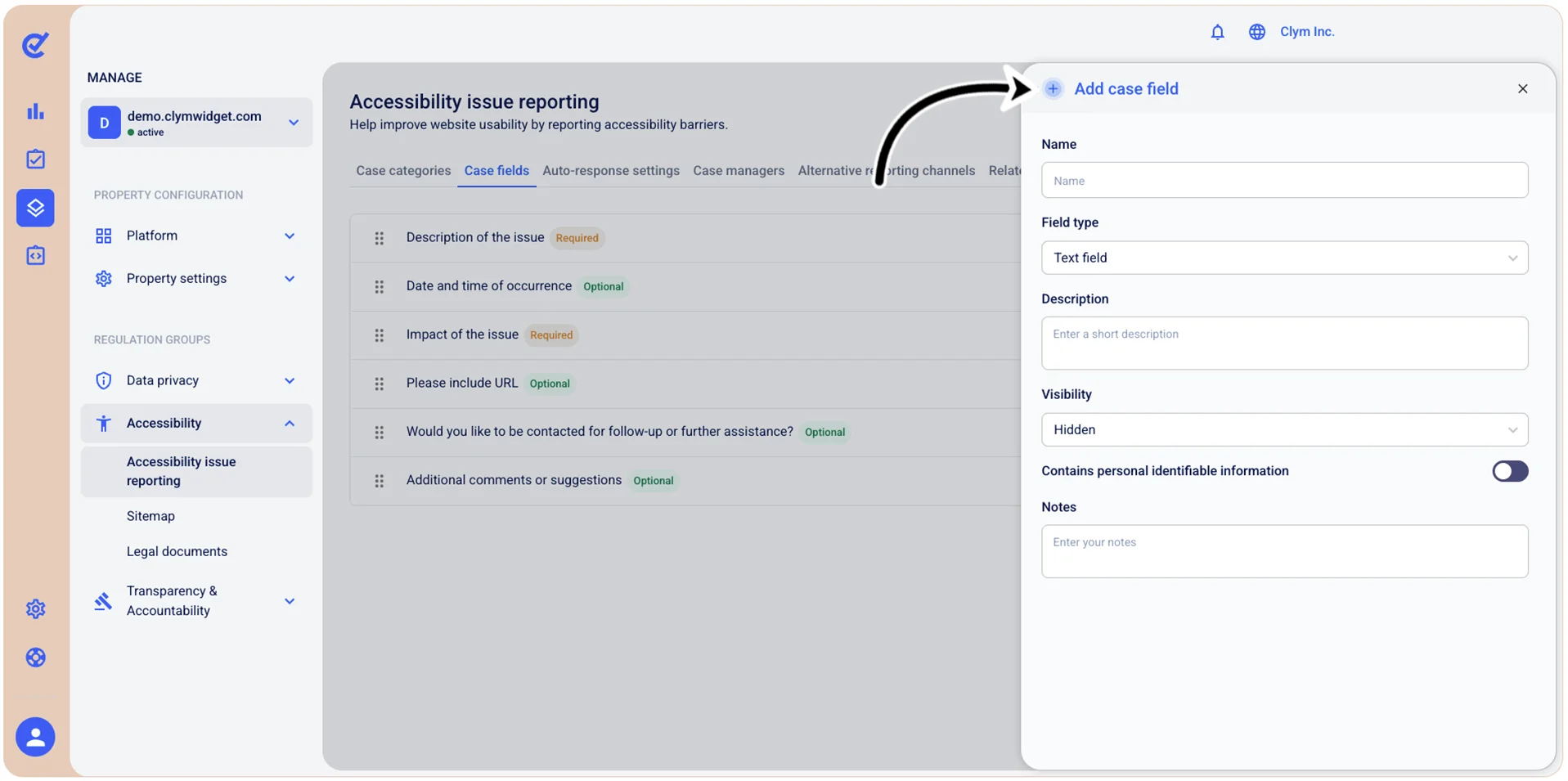This screenshot has width=1568, height=781.
Task: Select Accessibility issue reporting sidebar item
Action: [x=196, y=472]
